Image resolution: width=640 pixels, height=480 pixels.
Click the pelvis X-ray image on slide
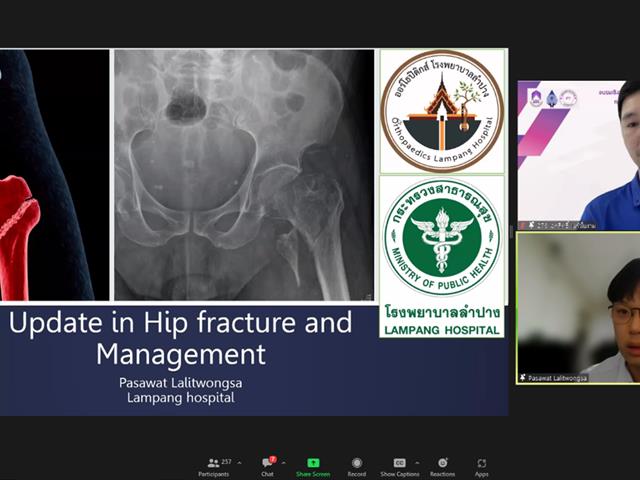(244, 175)
